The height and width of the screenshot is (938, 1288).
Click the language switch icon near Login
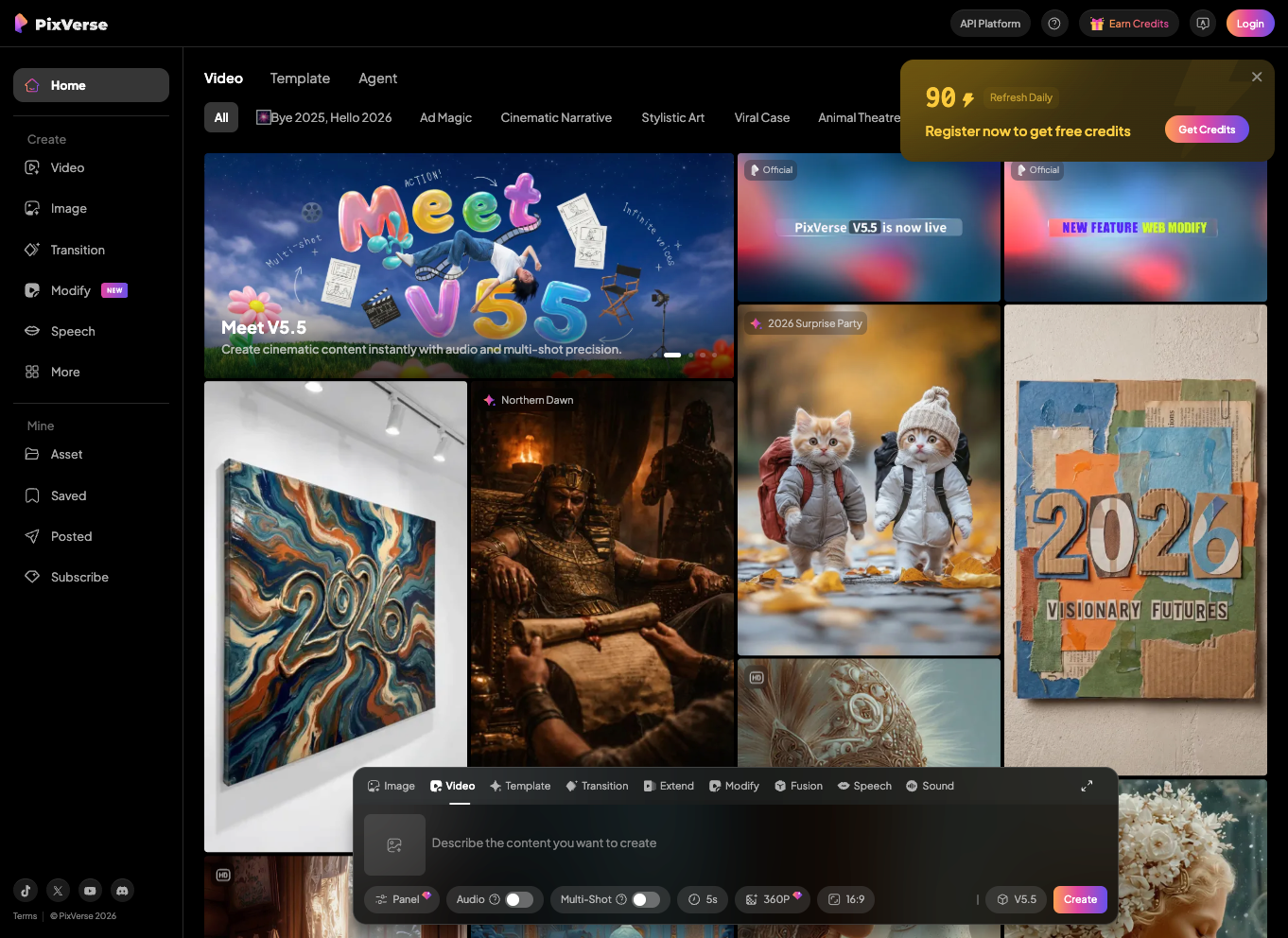pos(1203,24)
